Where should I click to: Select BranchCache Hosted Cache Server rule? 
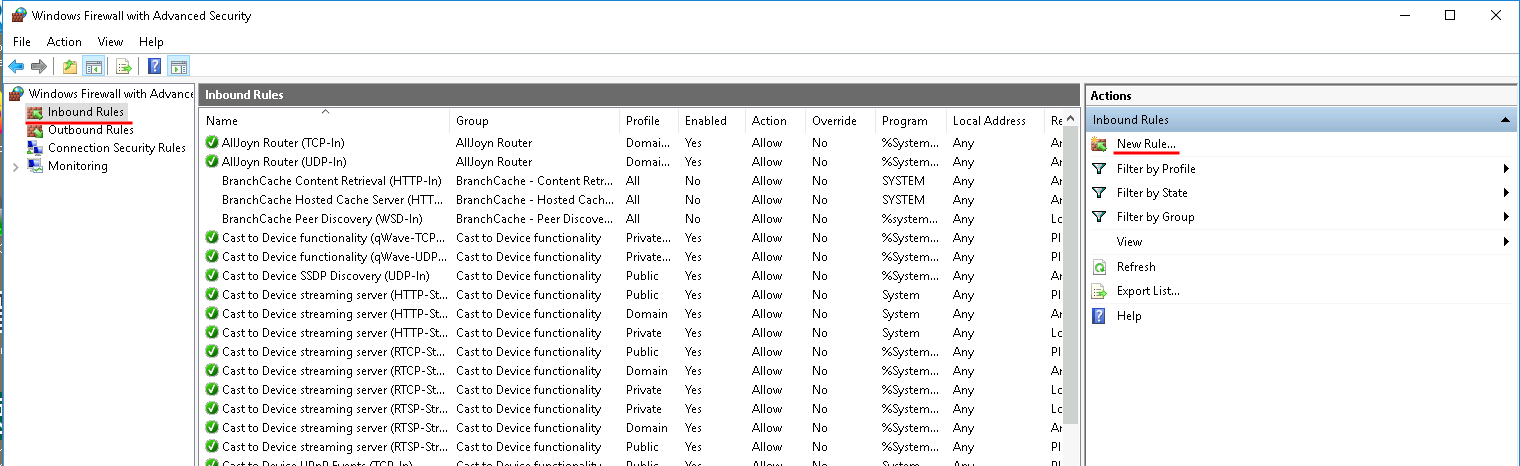(x=334, y=200)
